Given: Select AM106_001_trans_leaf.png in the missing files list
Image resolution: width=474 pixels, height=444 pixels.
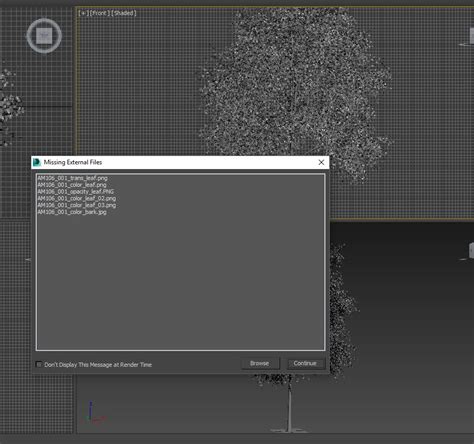Looking at the screenshot, I should [72, 178].
